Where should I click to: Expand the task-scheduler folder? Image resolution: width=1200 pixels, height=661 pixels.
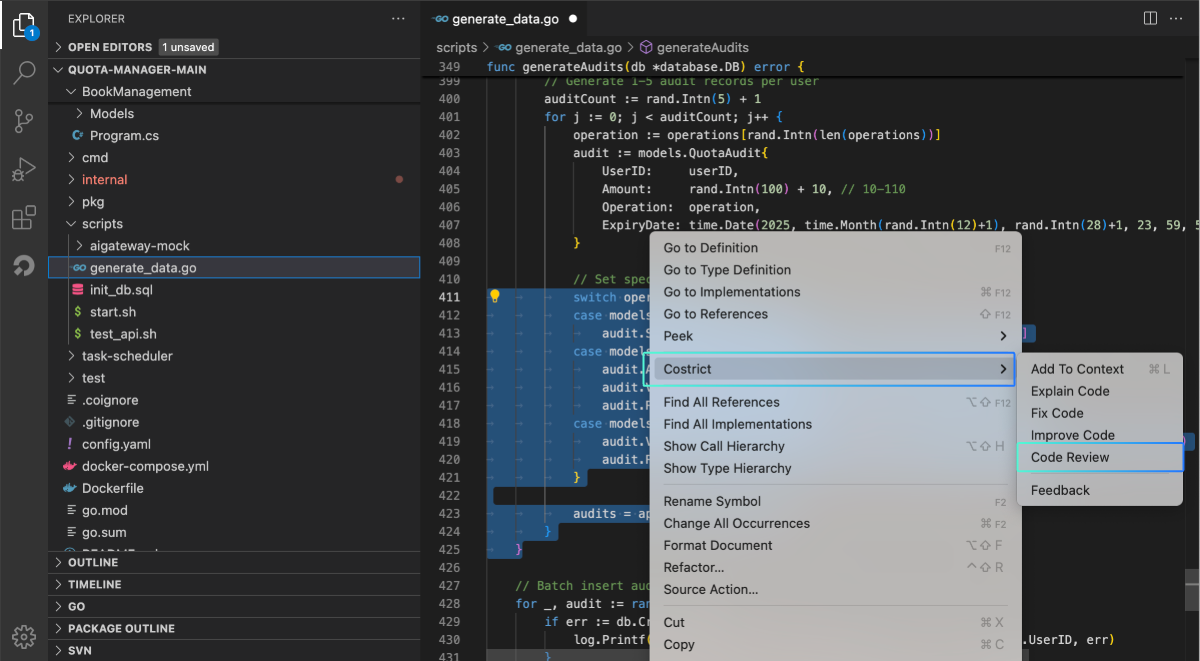pos(127,356)
